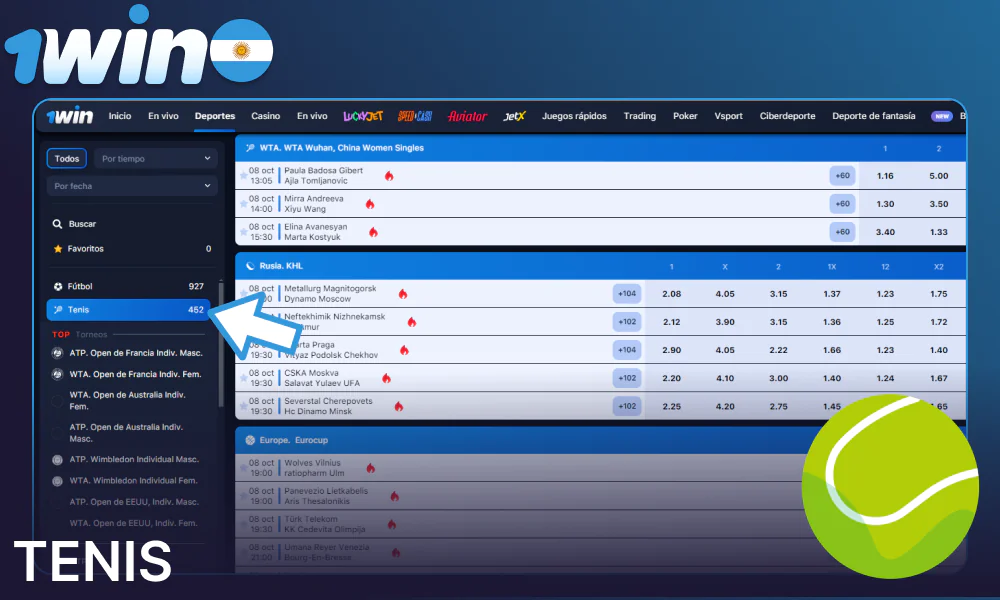Switch to the Casino tab
The width and height of the screenshot is (1000, 600).
tap(265, 116)
